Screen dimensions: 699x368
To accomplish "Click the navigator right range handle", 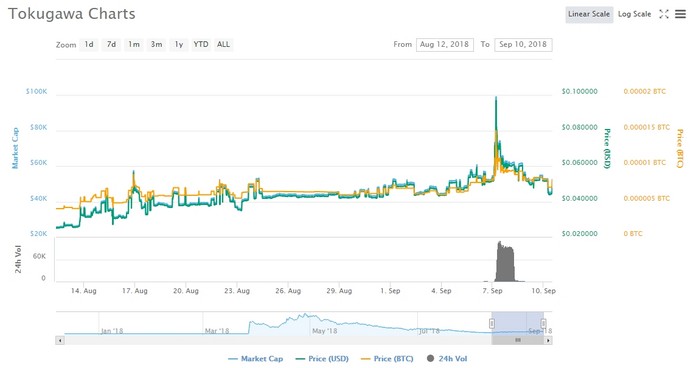I will click(x=543, y=323).
